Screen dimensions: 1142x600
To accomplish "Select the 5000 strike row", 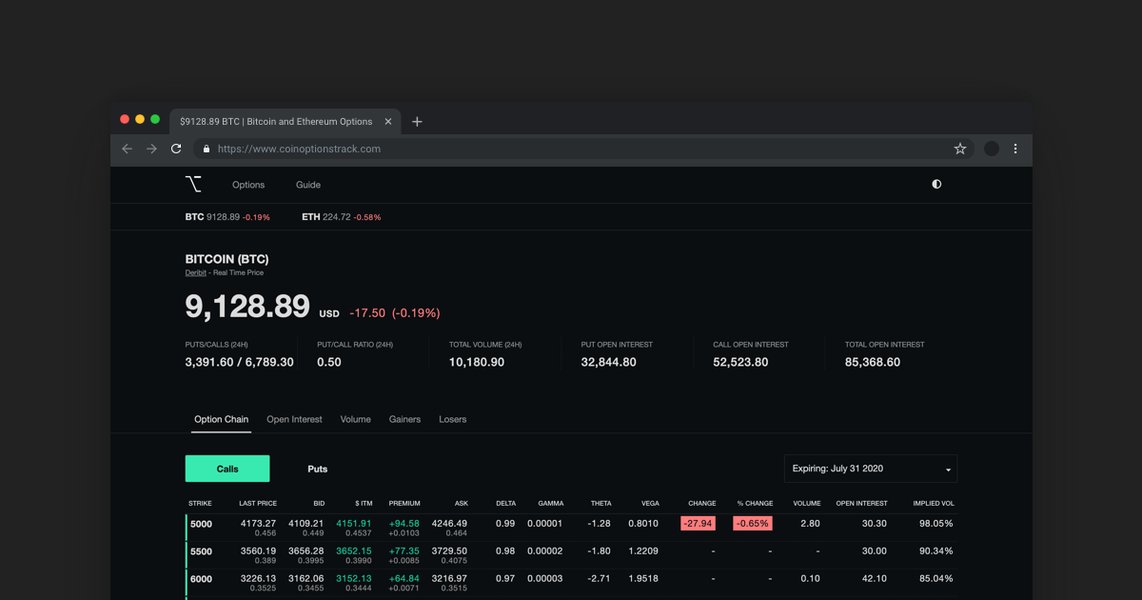I will pos(571,527).
